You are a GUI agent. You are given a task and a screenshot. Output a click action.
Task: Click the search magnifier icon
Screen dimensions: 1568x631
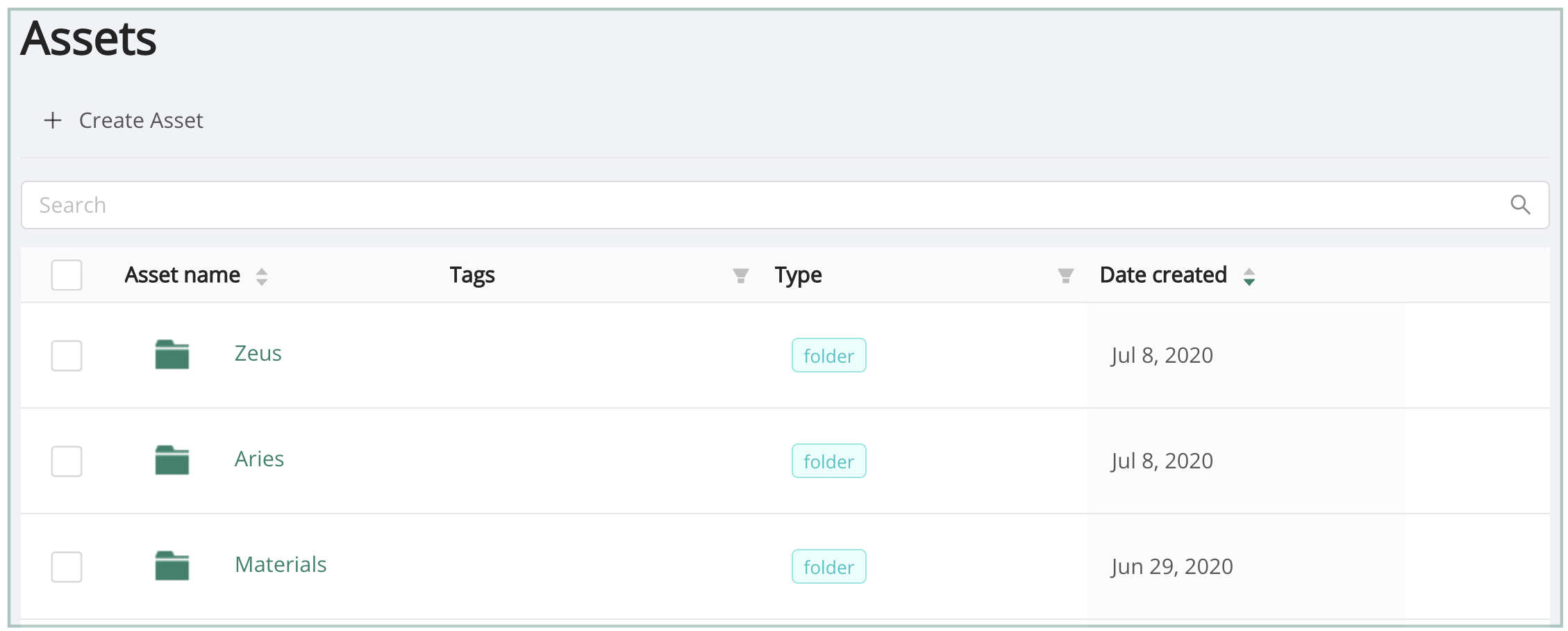pyautogui.click(x=1519, y=205)
